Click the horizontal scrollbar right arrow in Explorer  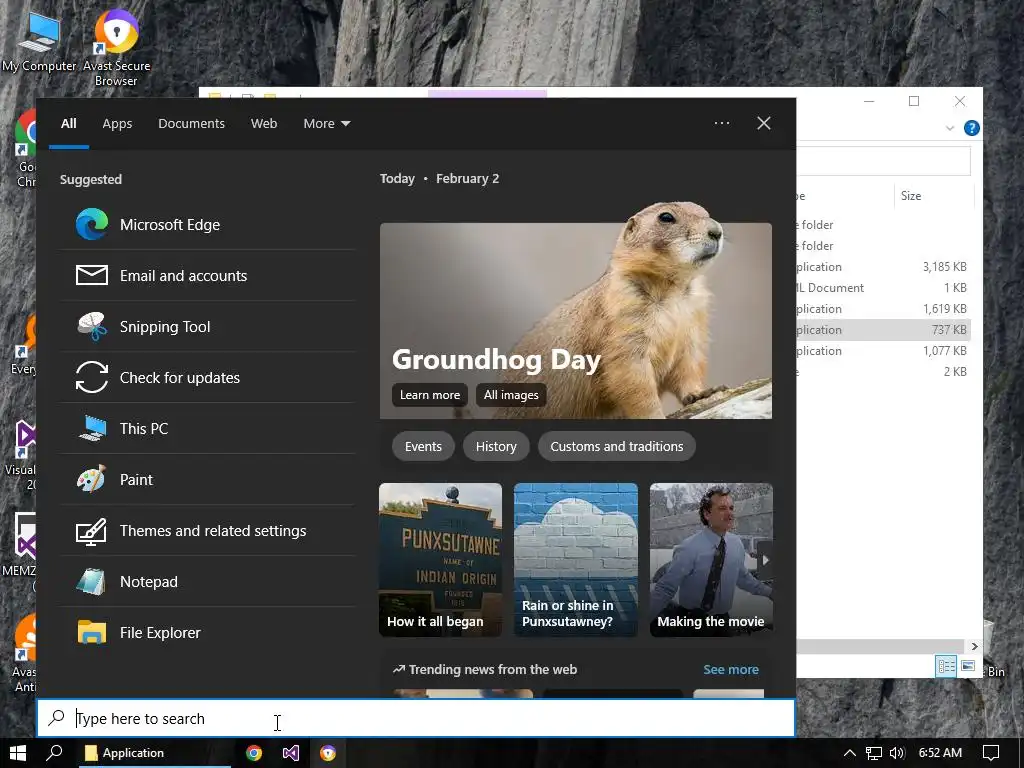[x=974, y=646]
